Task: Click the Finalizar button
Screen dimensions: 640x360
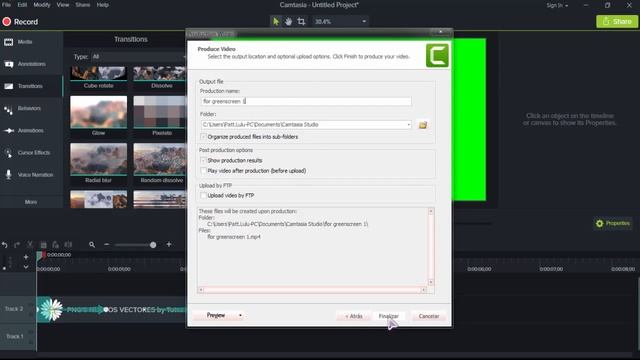Action: [389, 316]
